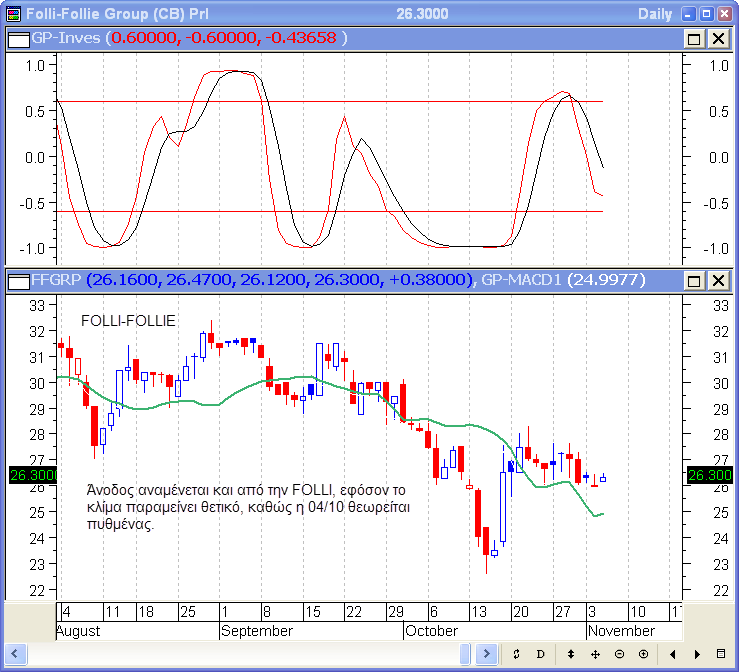
Task: Click the rescale Y-axis arrows icon
Action: coord(571,654)
